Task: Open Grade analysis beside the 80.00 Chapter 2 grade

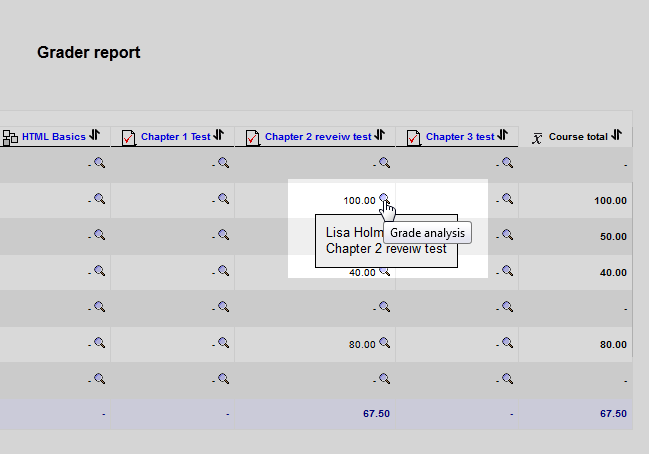Action: (x=385, y=343)
